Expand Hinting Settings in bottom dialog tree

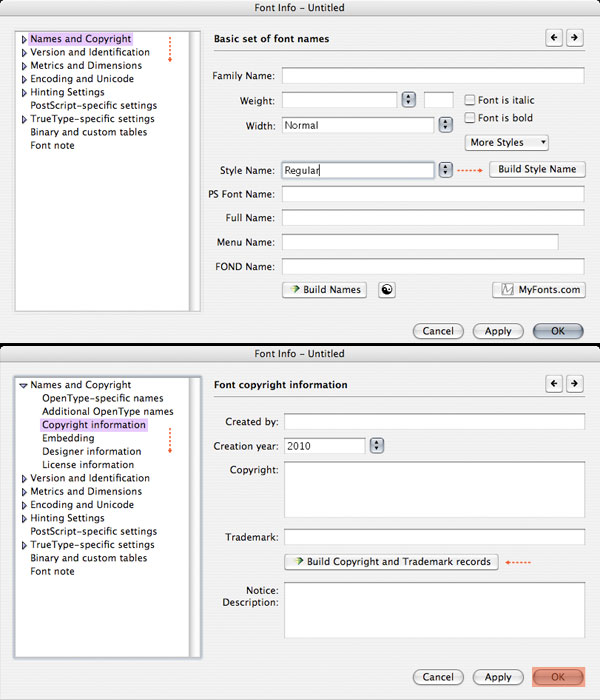(x=24, y=519)
